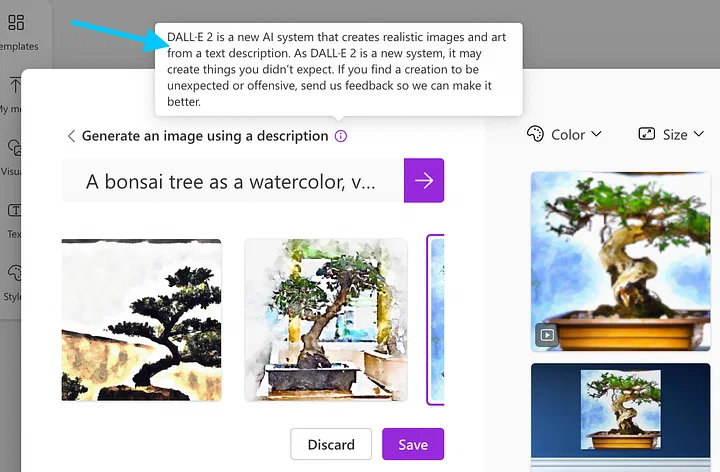Expand the Size dropdown
Image resolution: width=720 pixels, height=472 pixels.
(671, 134)
